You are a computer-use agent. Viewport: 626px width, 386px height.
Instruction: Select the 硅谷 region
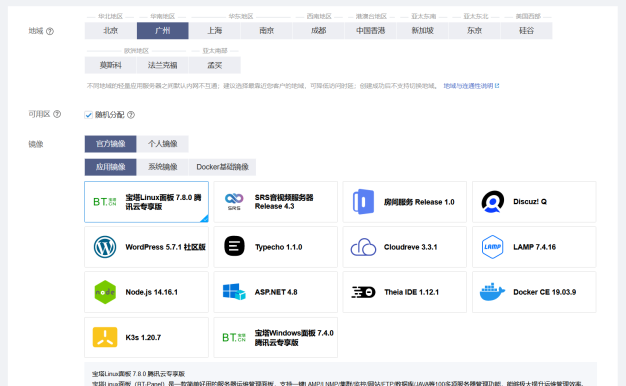click(527, 31)
